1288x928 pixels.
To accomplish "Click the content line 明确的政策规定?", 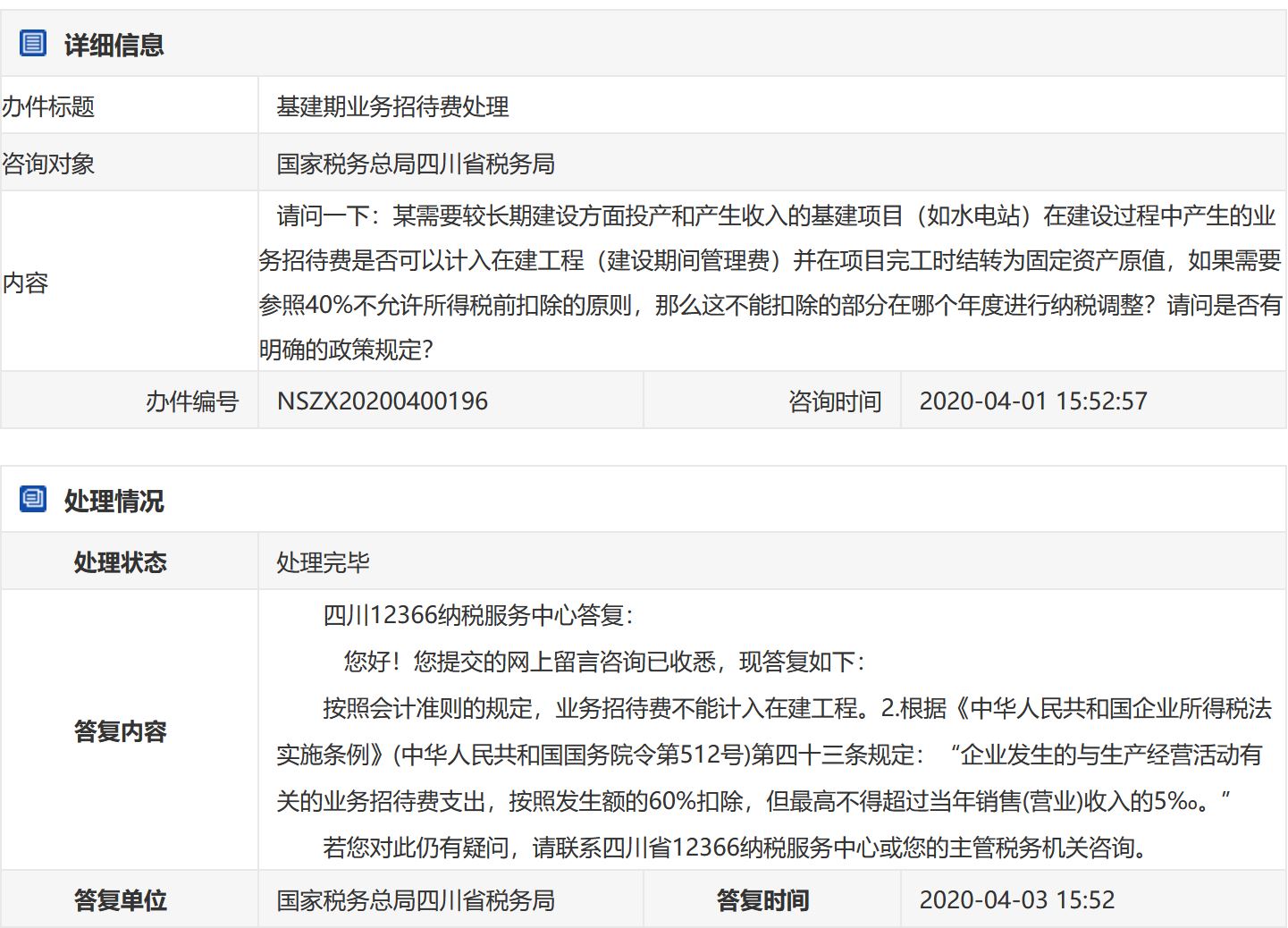I will click(x=346, y=350).
